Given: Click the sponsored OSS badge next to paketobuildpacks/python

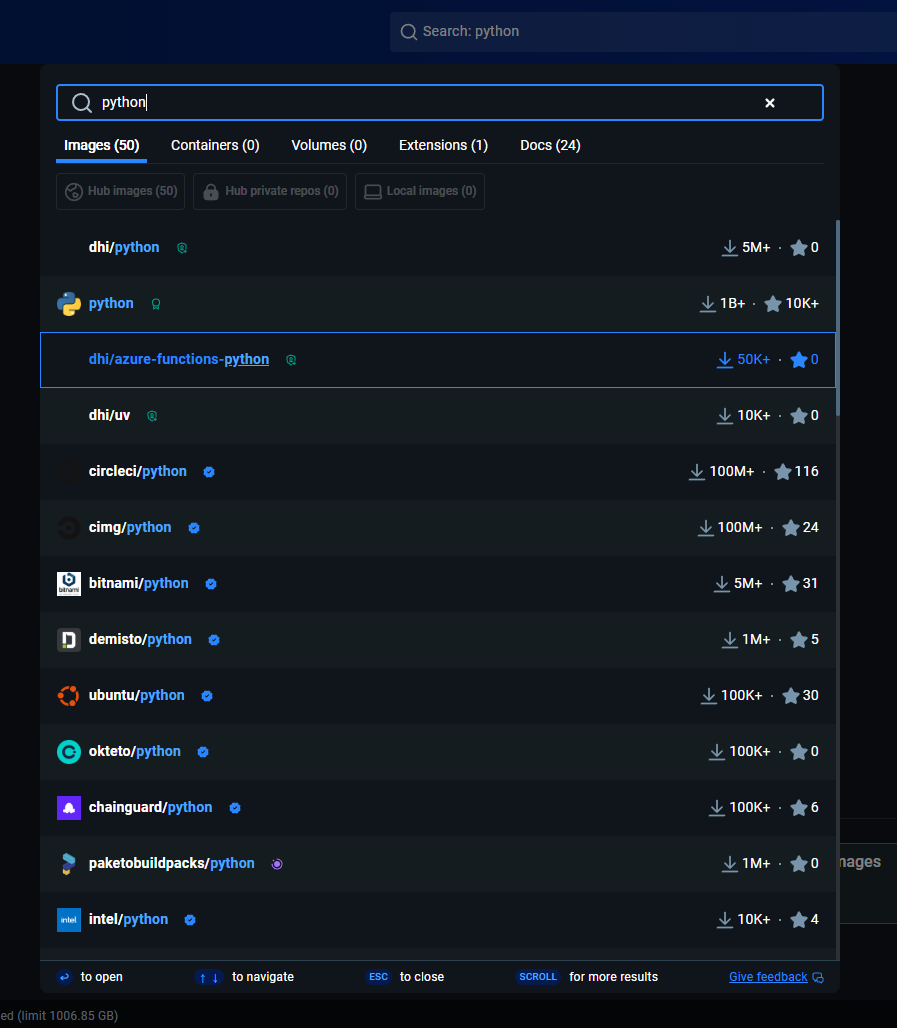Looking at the screenshot, I should [x=277, y=864].
